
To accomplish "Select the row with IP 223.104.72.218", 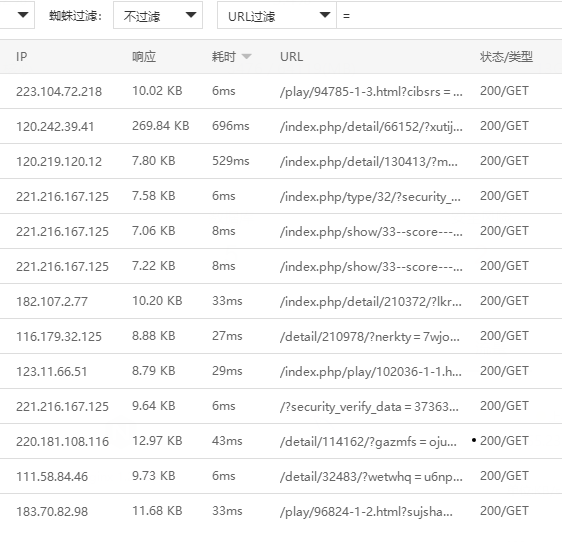I will coord(281,91).
